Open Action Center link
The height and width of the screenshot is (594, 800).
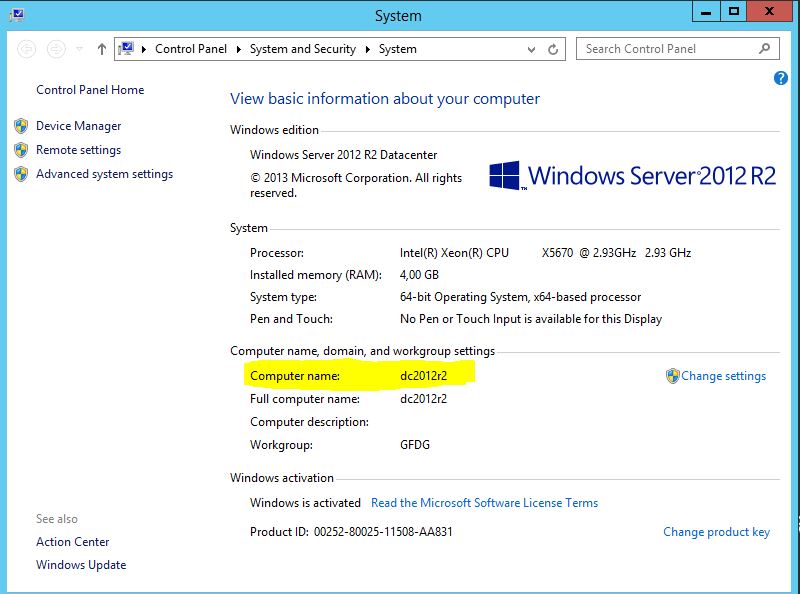(x=72, y=541)
